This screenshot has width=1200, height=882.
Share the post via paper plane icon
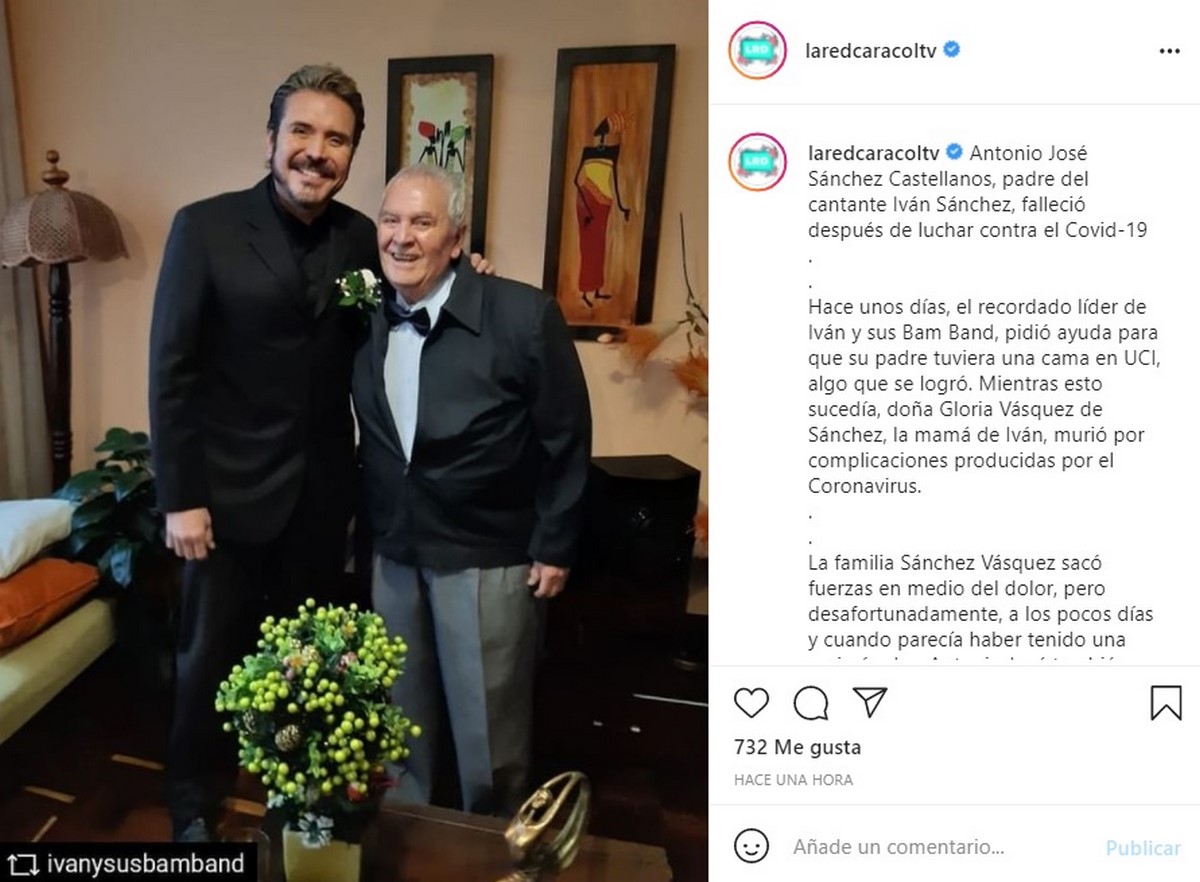click(870, 702)
